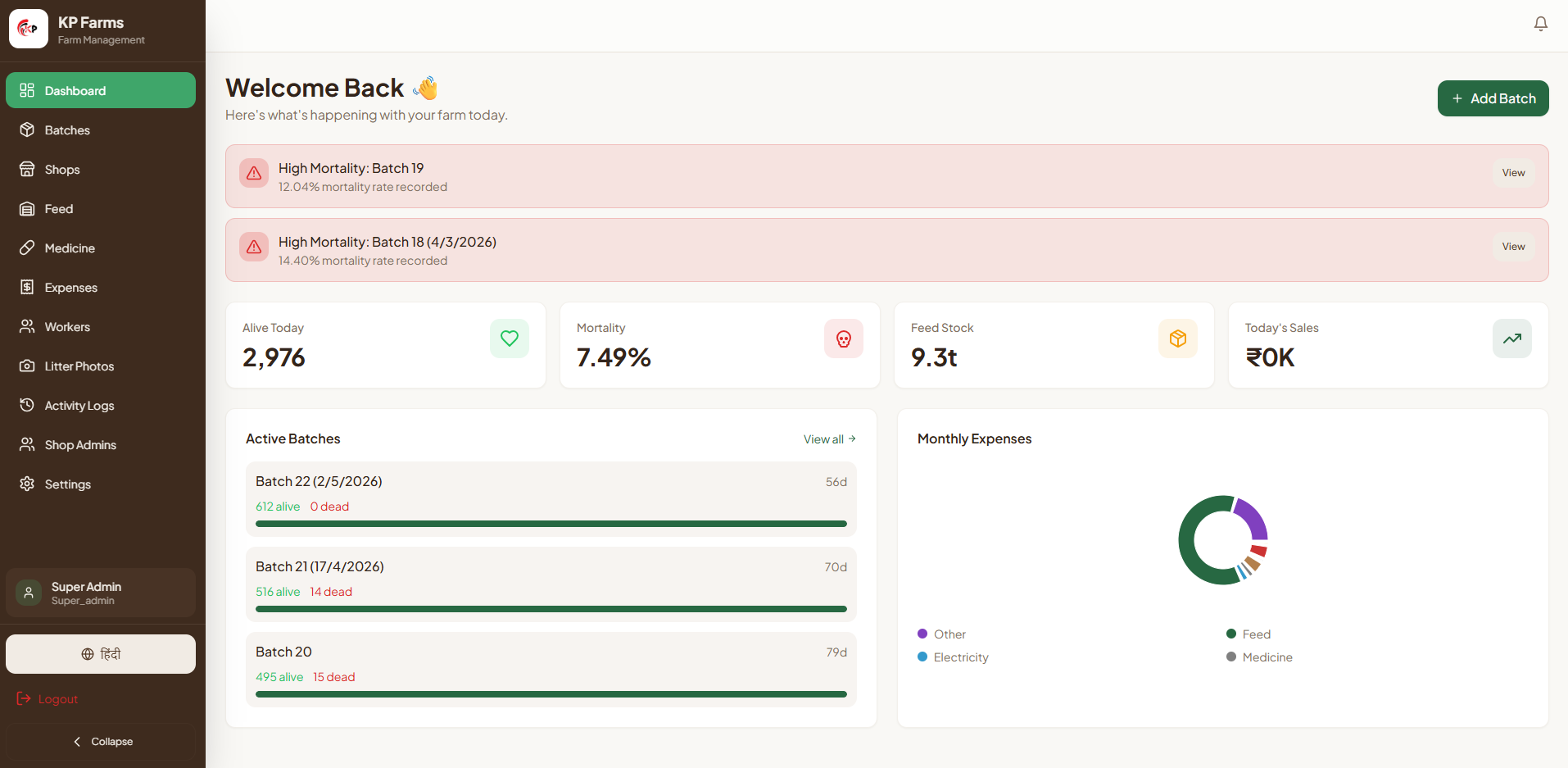View the Batch 18 mortality alert
This screenshot has height=768, width=1568.
(1513, 247)
